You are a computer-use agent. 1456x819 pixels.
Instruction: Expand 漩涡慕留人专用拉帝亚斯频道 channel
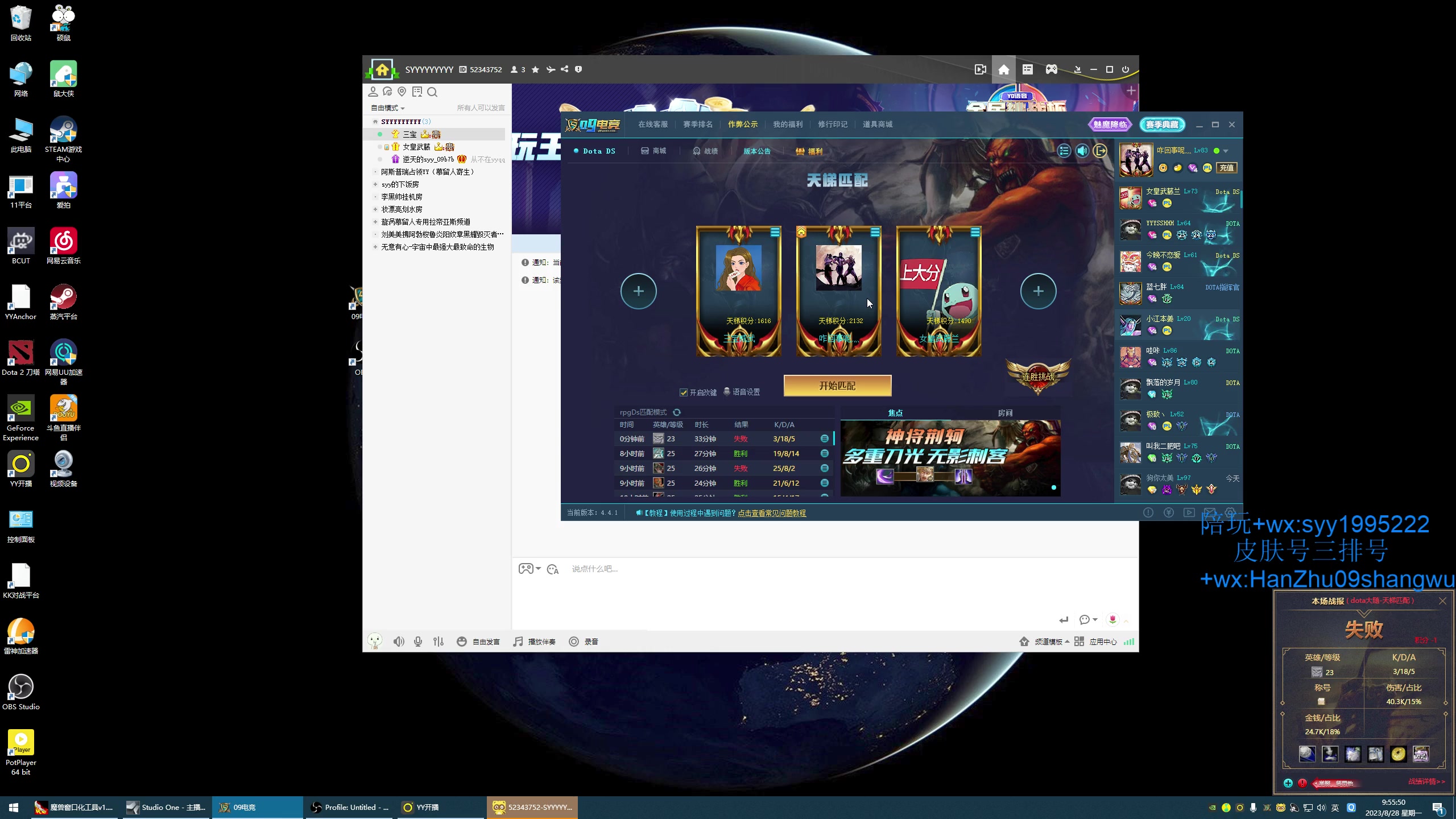375,222
